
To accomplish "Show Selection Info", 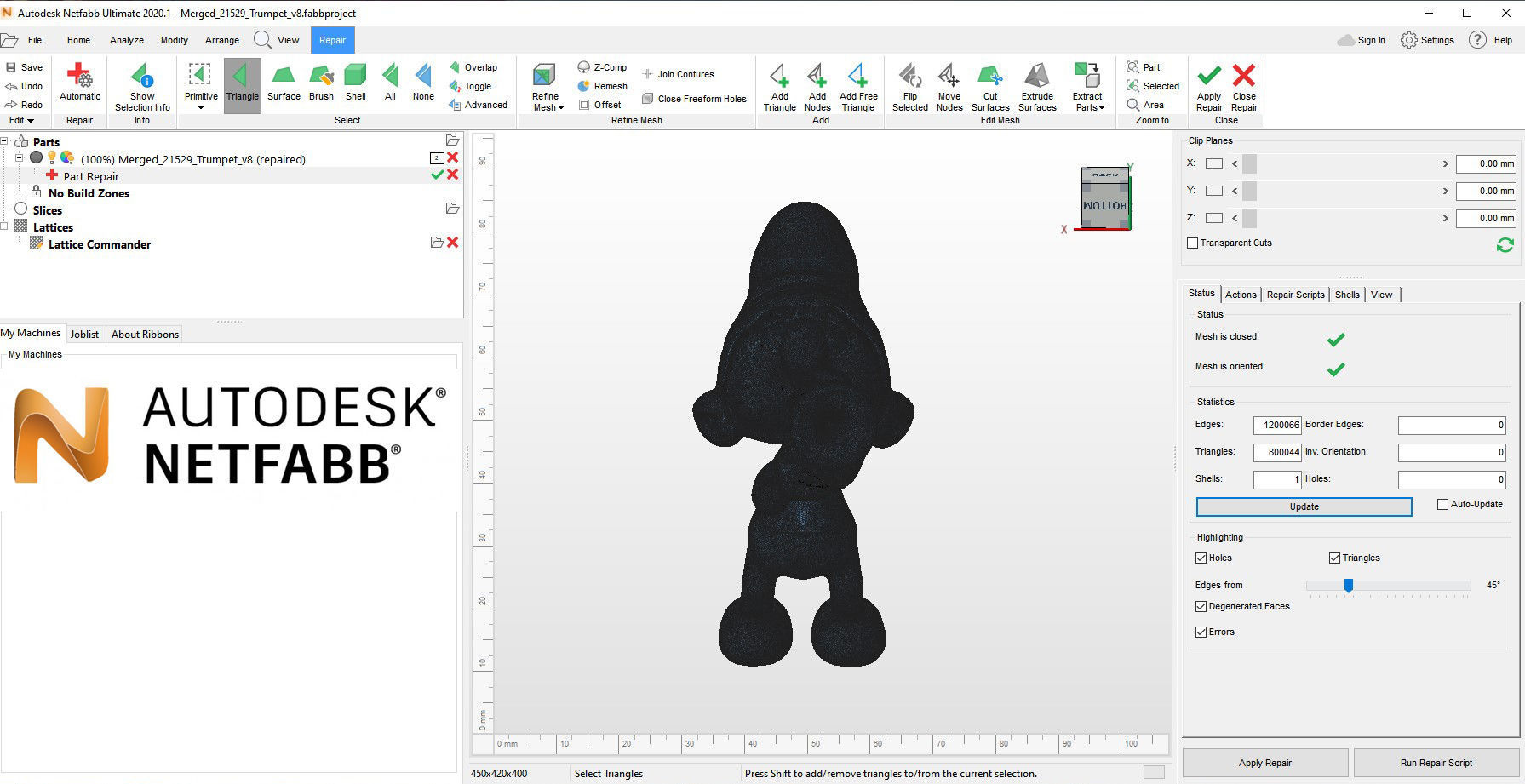I will point(142,88).
